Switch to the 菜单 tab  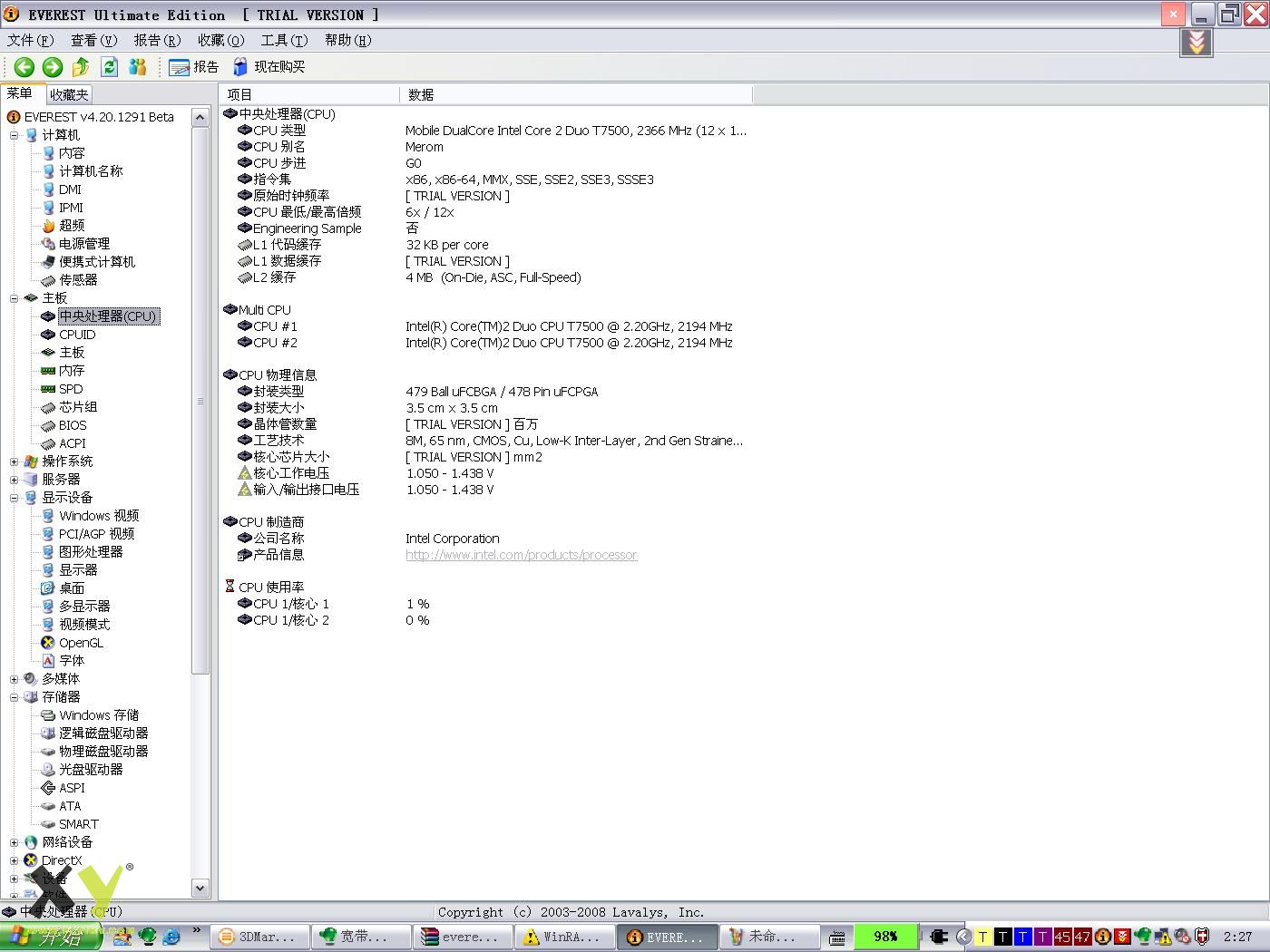(20, 93)
